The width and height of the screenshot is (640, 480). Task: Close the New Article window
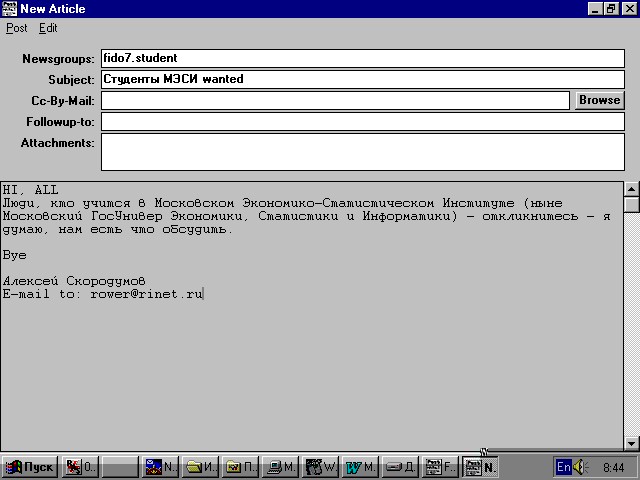[x=629, y=9]
